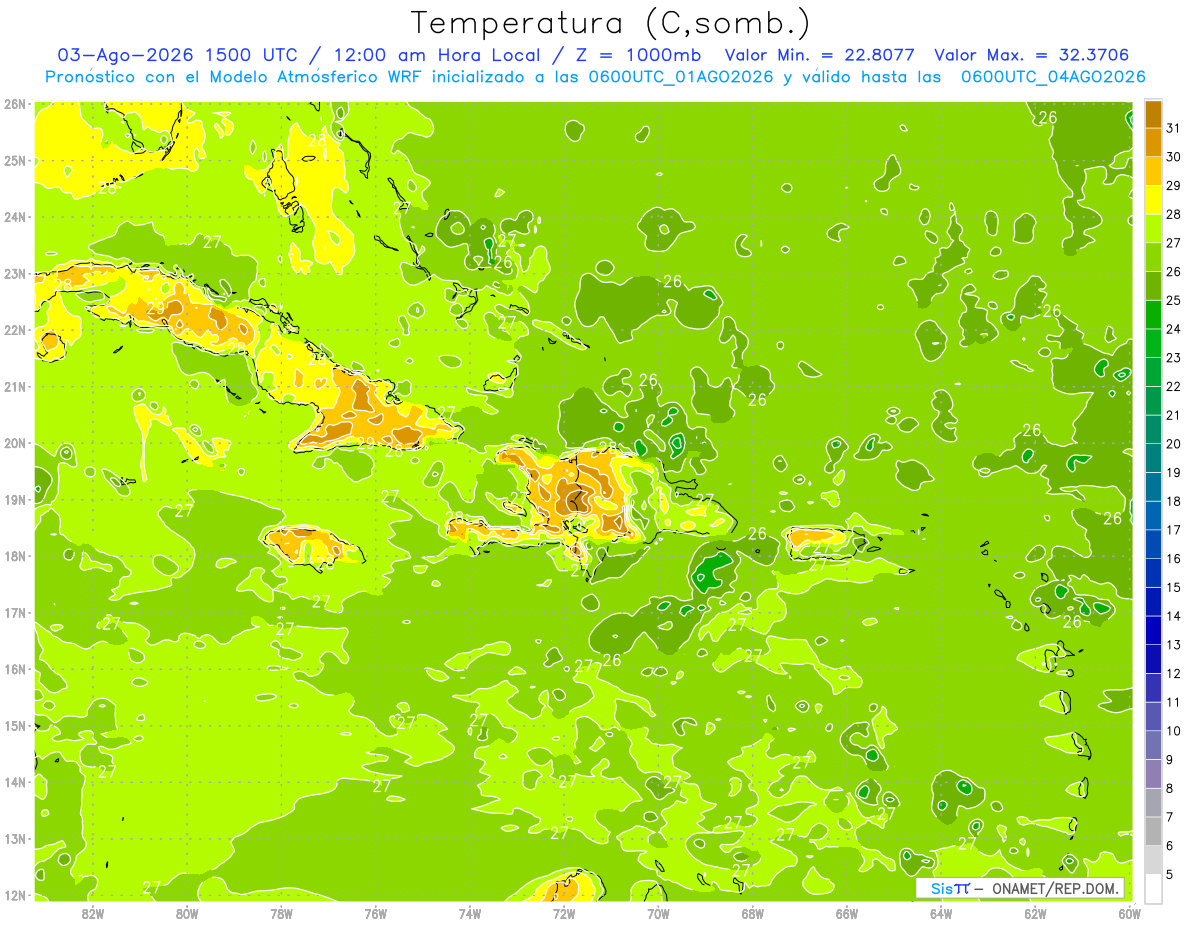Click the color scale value 22
The width and height of the screenshot is (1200, 927).
(x=1174, y=386)
